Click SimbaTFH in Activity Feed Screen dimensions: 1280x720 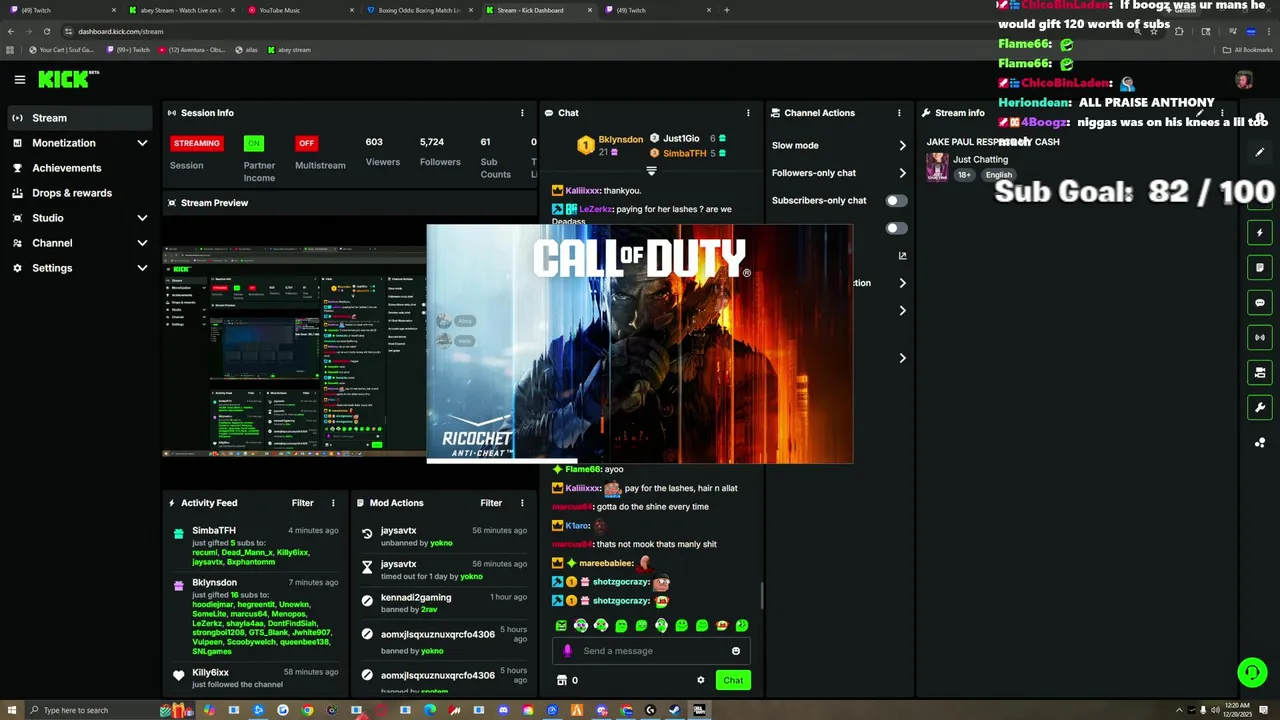214,531
